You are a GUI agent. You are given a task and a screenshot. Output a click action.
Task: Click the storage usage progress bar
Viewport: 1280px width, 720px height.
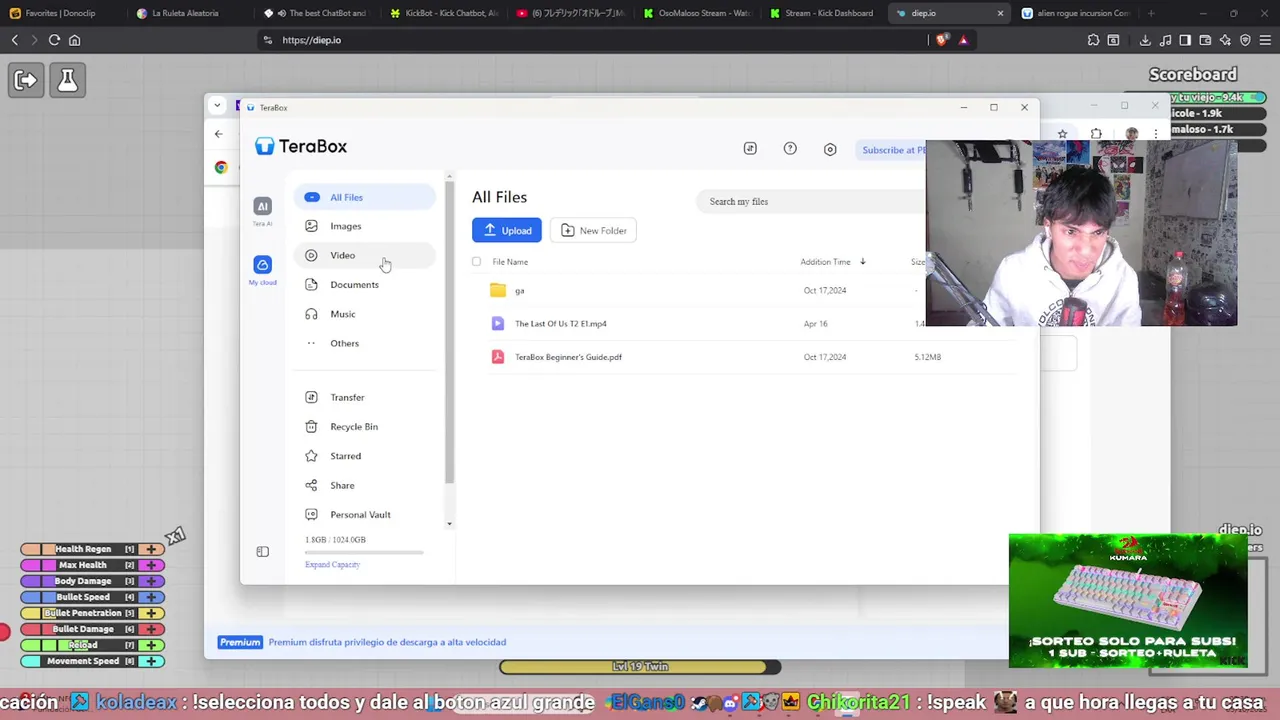point(364,552)
